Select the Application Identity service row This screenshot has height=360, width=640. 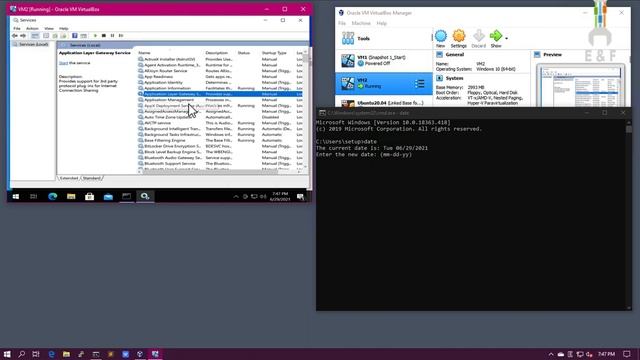tap(220, 82)
